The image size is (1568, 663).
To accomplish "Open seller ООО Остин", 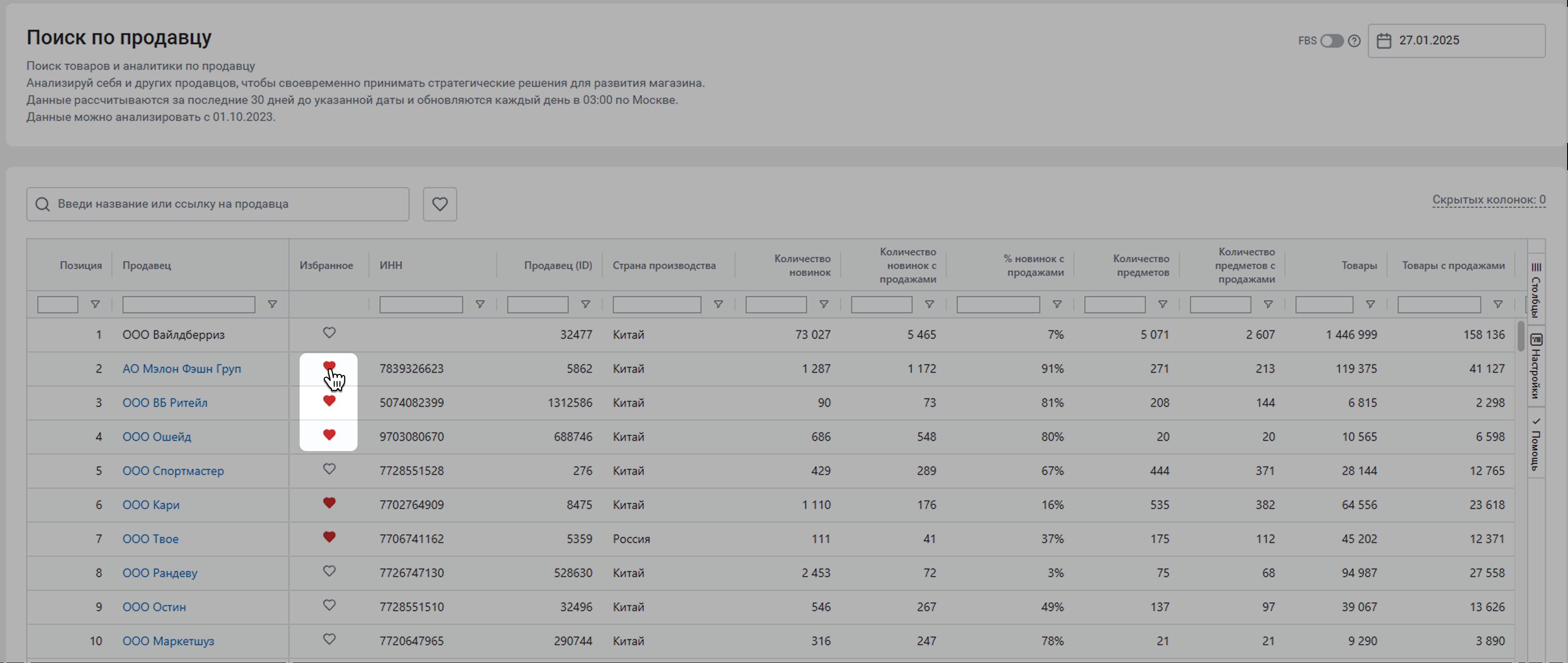I will point(155,608).
